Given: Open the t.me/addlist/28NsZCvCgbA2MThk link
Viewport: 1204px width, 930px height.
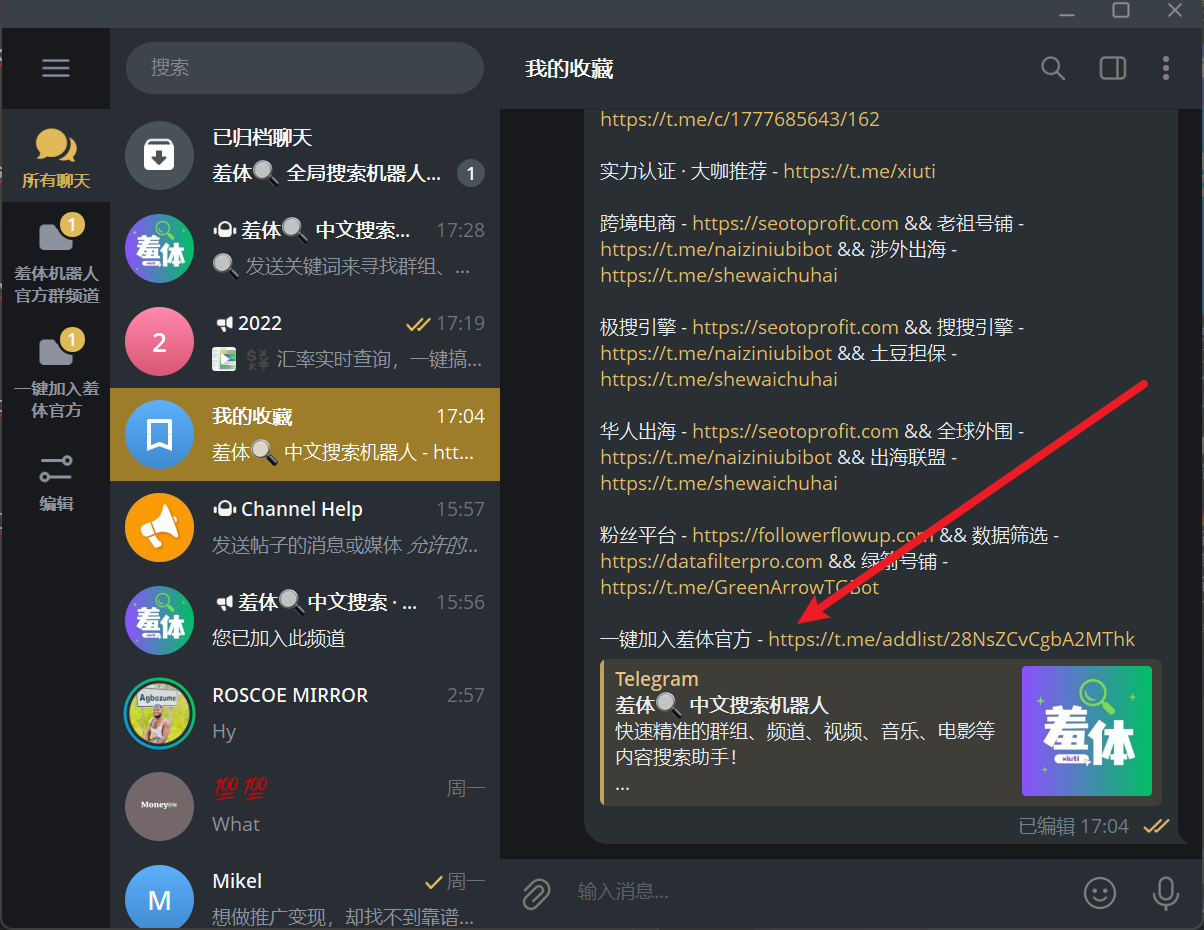Looking at the screenshot, I should coord(952,639).
